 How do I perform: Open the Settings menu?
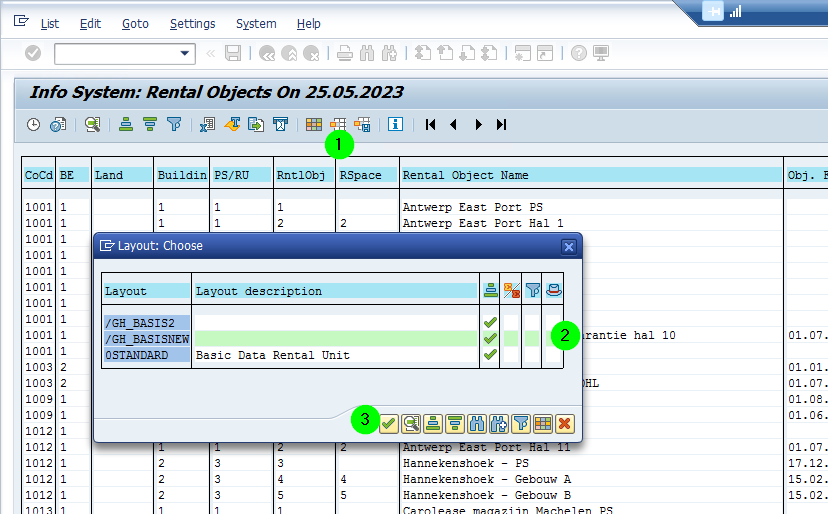click(x=193, y=24)
